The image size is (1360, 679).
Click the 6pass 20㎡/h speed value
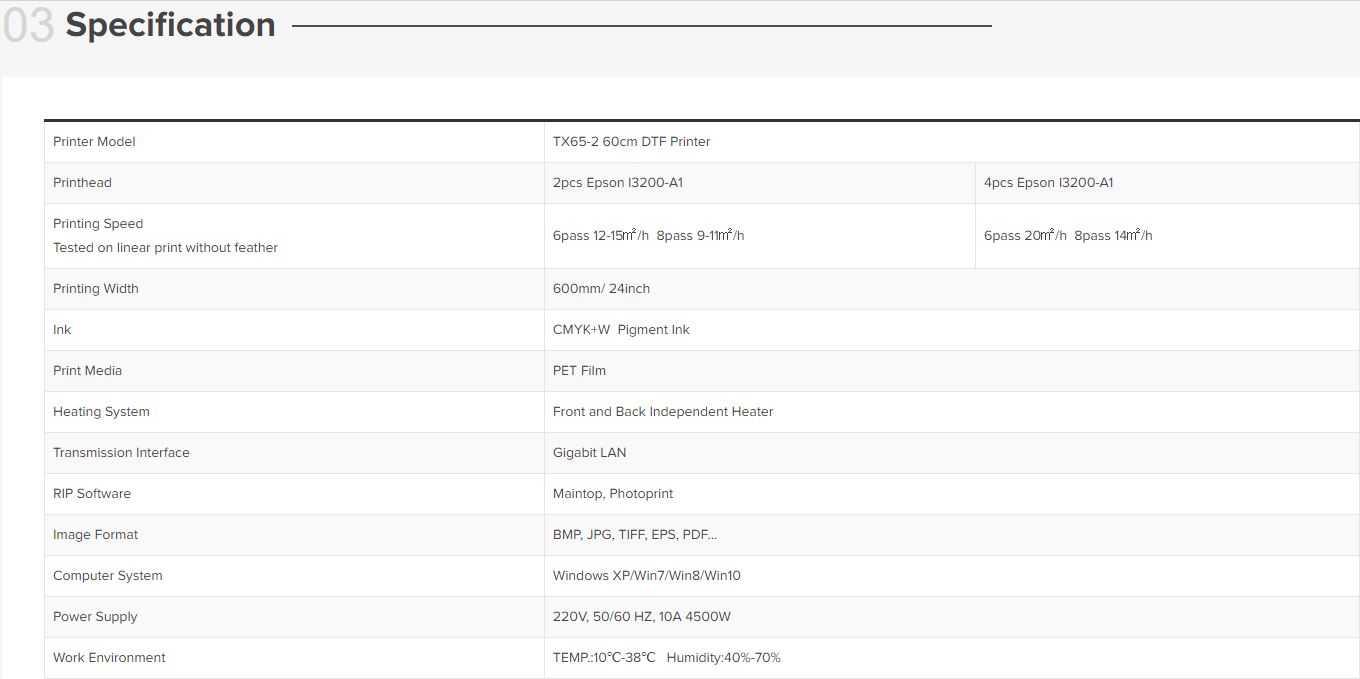pos(1025,236)
